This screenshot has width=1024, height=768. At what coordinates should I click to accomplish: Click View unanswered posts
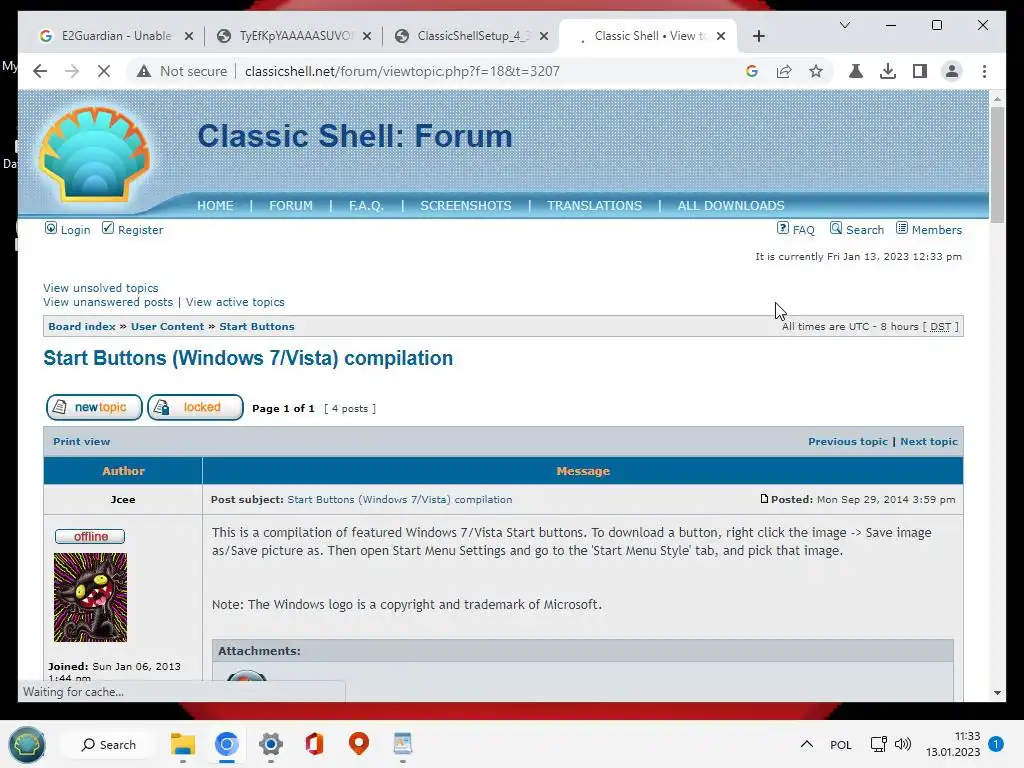pyautogui.click(x=108, y=302)
